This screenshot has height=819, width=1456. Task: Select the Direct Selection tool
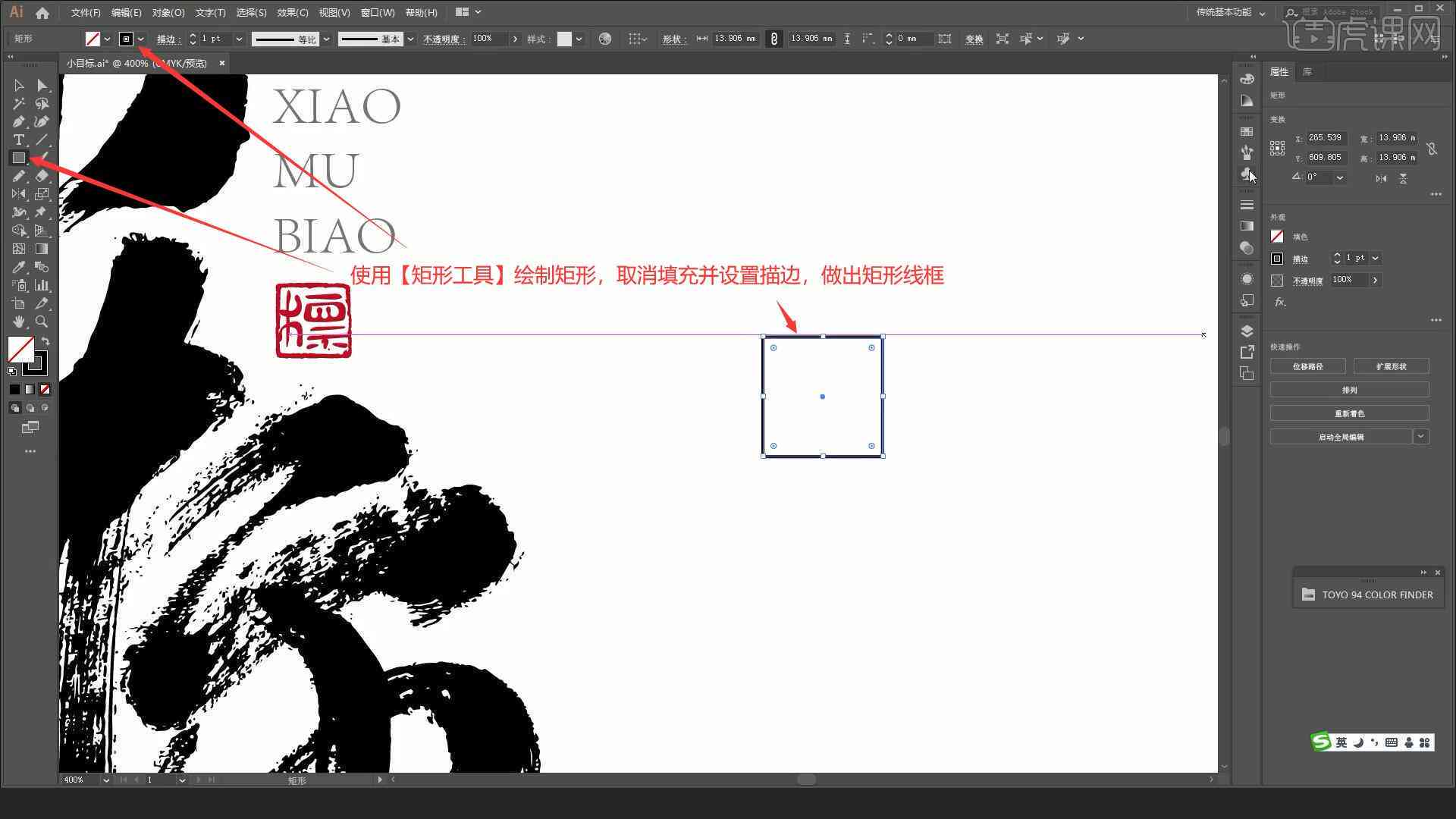click(42, 86)
